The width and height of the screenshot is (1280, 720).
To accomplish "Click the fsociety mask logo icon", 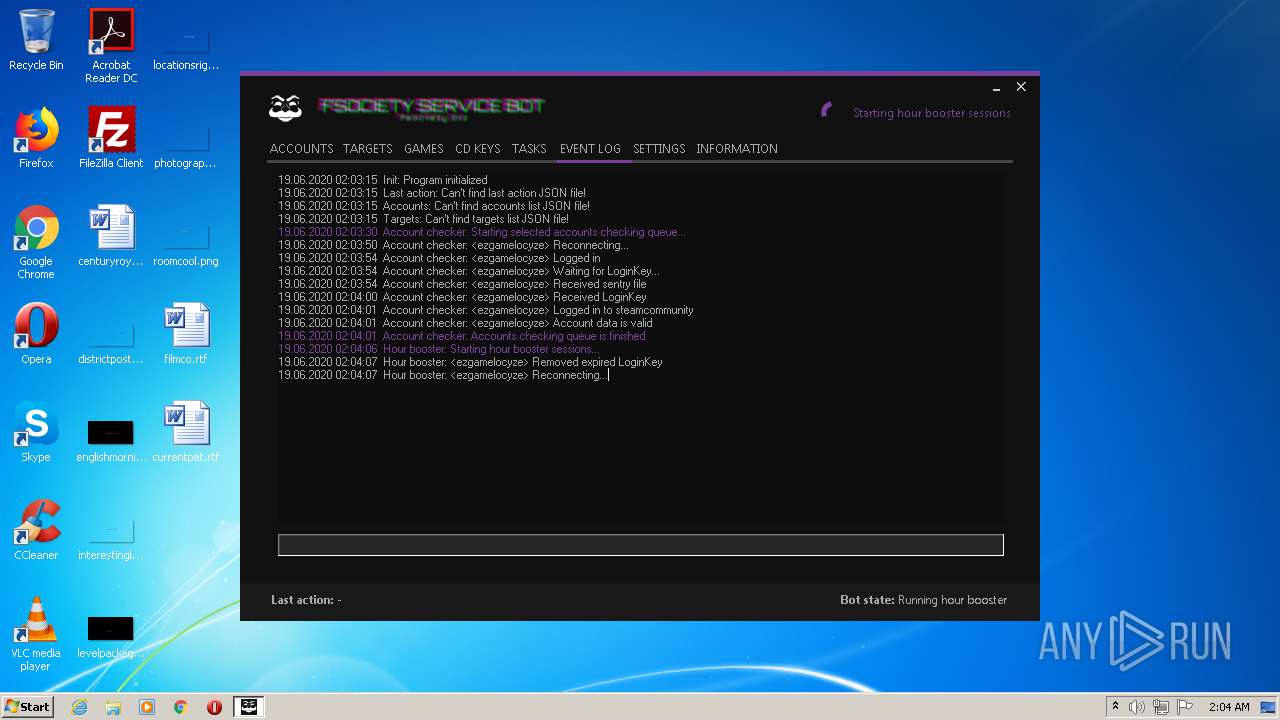I will [x=285, y=108].
